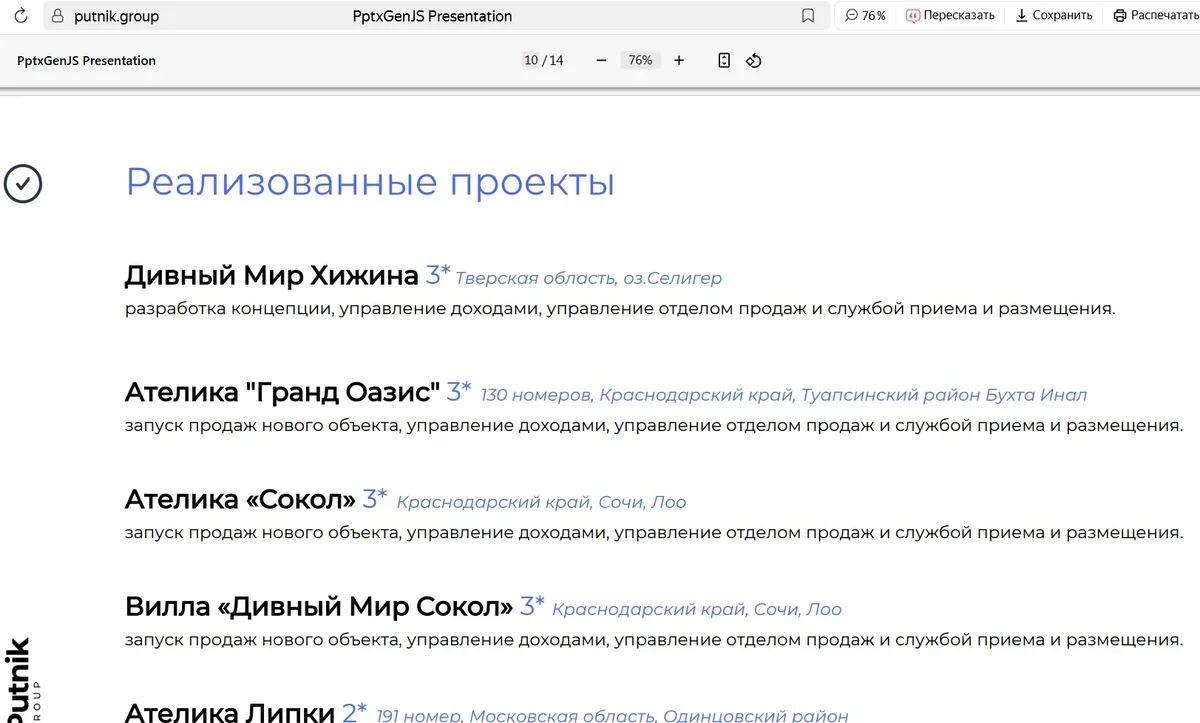The height and width of the screenshot is (723, 1200).
Task: Zoom in with the plus icon
Action: (x=679, y=61)
